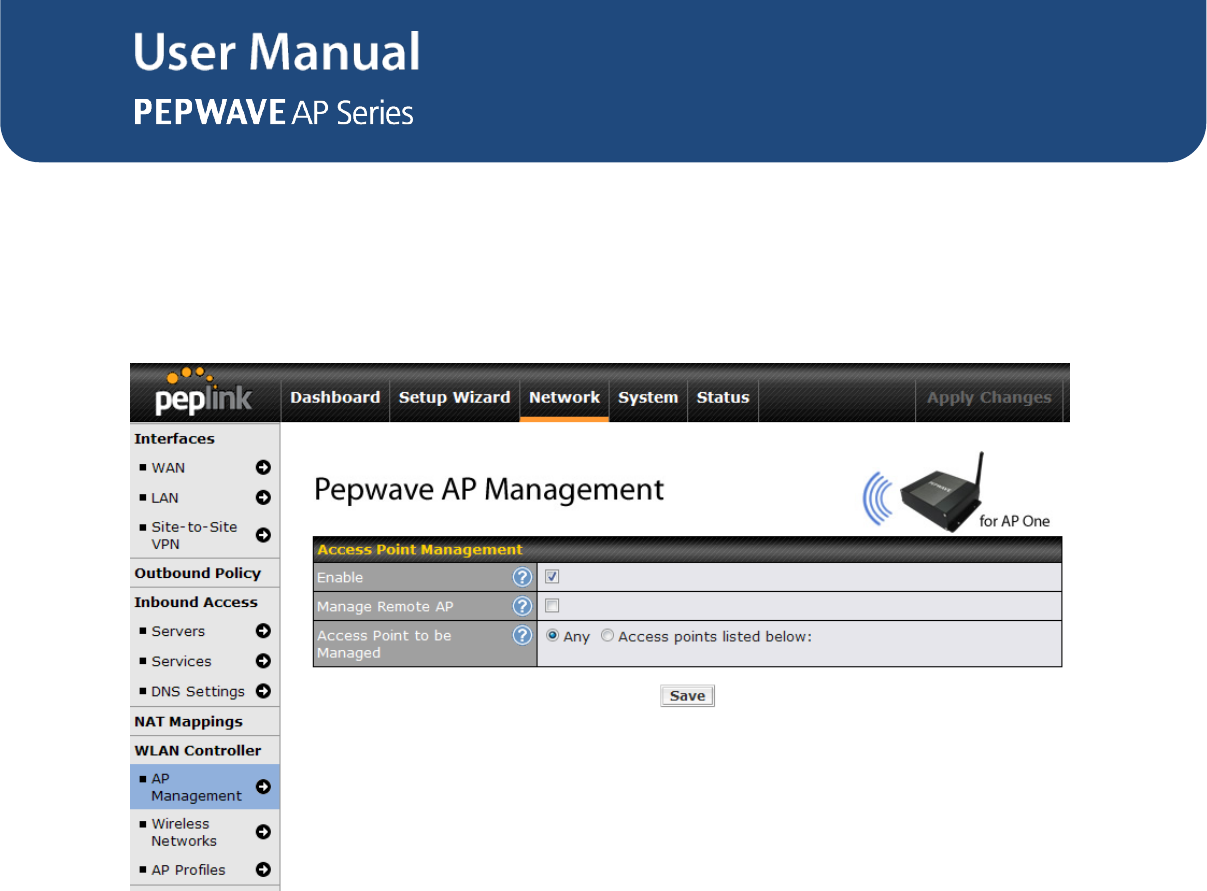1207x891 pixels.
Task: Click the Peplink logo
Action: [204, 393]
